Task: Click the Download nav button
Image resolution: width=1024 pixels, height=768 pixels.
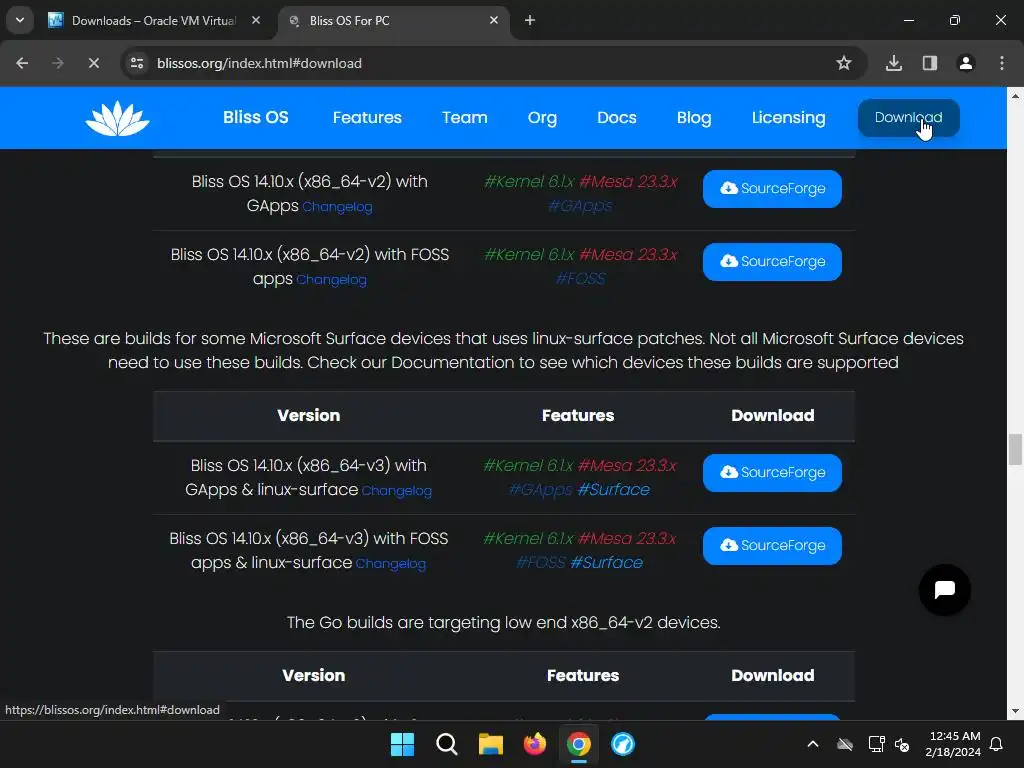Action: click(x=908, y=118)
